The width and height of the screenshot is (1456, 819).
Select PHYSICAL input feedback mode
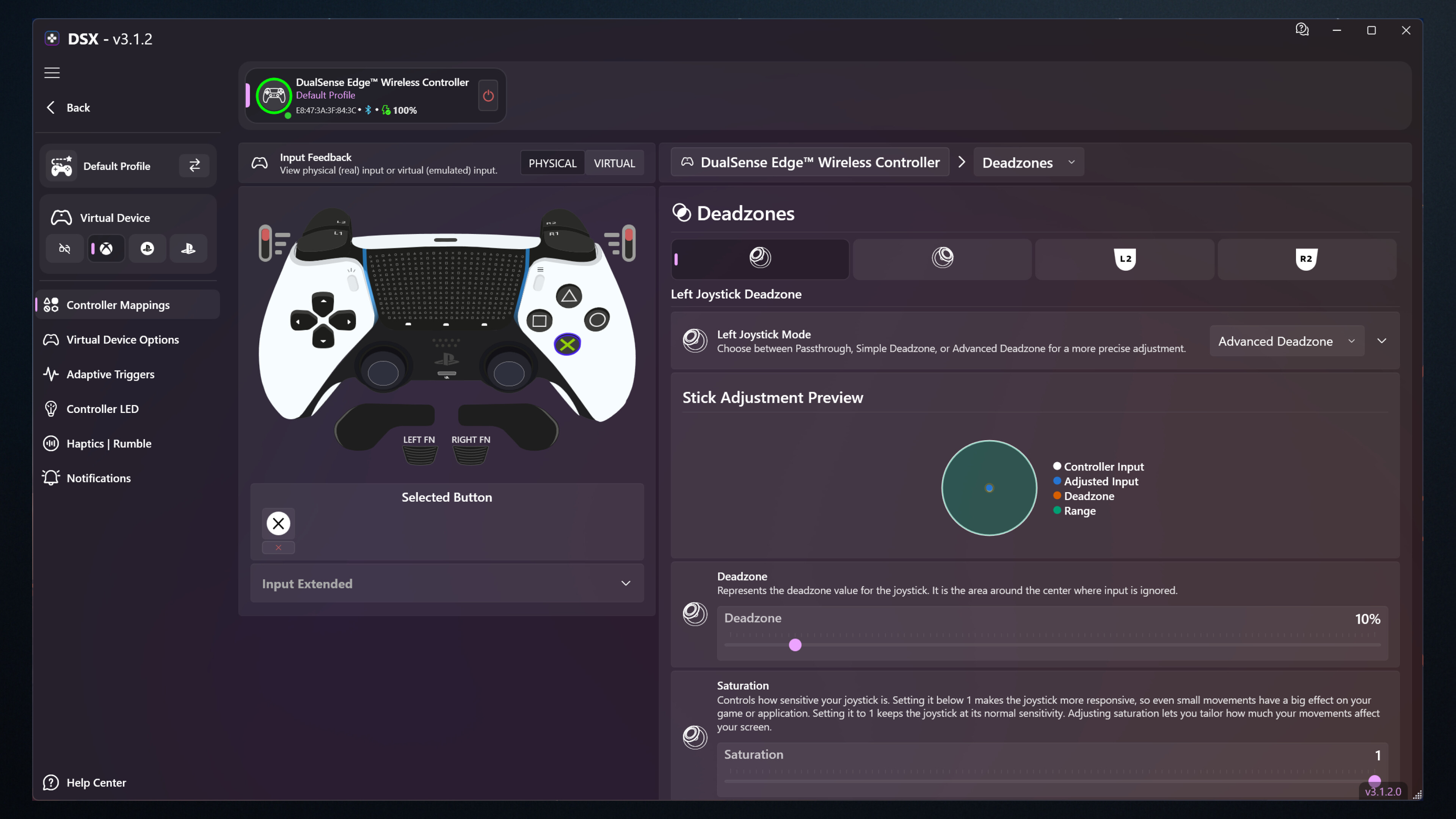(552, 163)
